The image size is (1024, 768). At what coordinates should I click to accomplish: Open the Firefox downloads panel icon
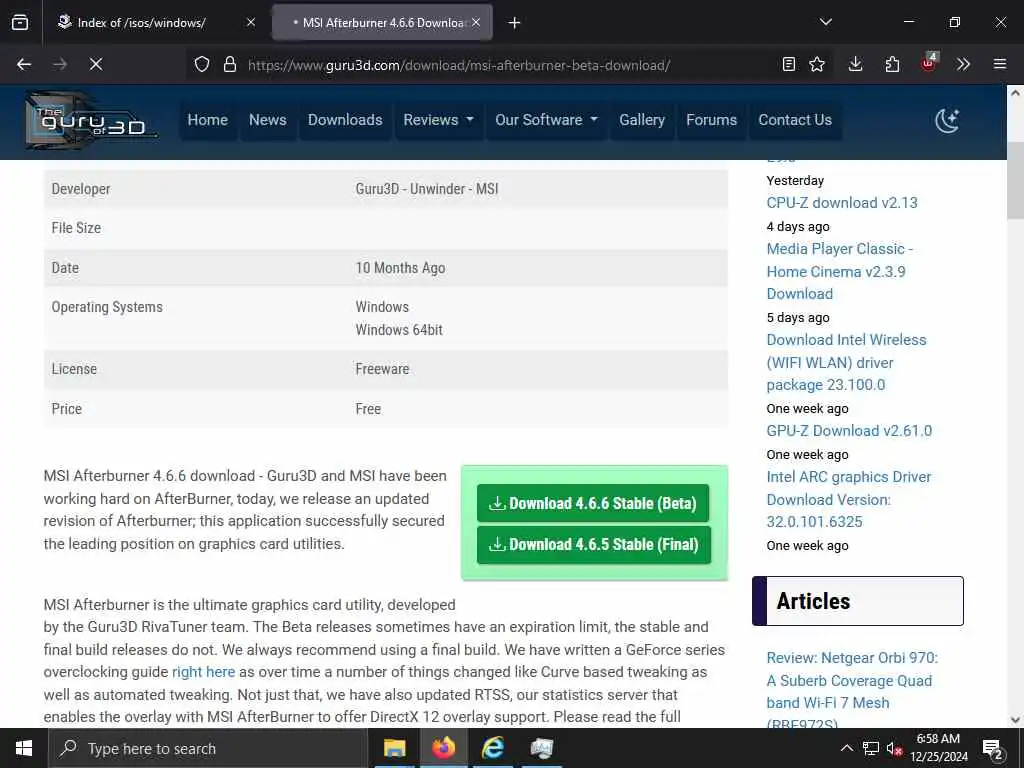click(x=856, y=64)
